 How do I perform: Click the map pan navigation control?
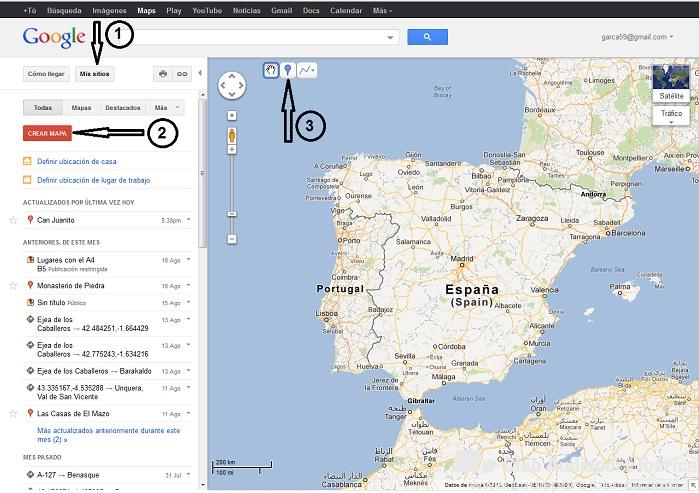click(232, 85)
